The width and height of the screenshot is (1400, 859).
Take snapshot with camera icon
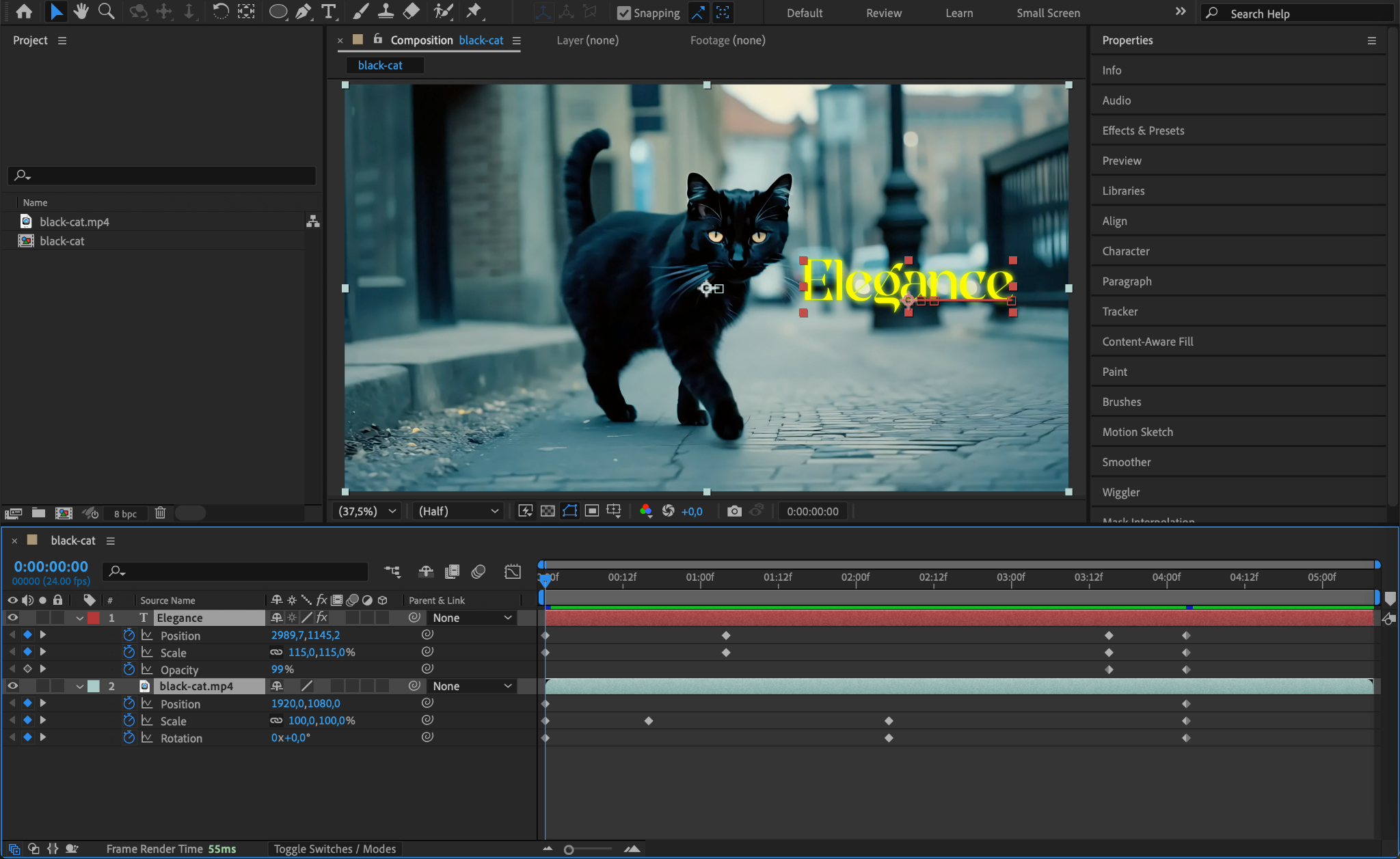tap(734, 511)
